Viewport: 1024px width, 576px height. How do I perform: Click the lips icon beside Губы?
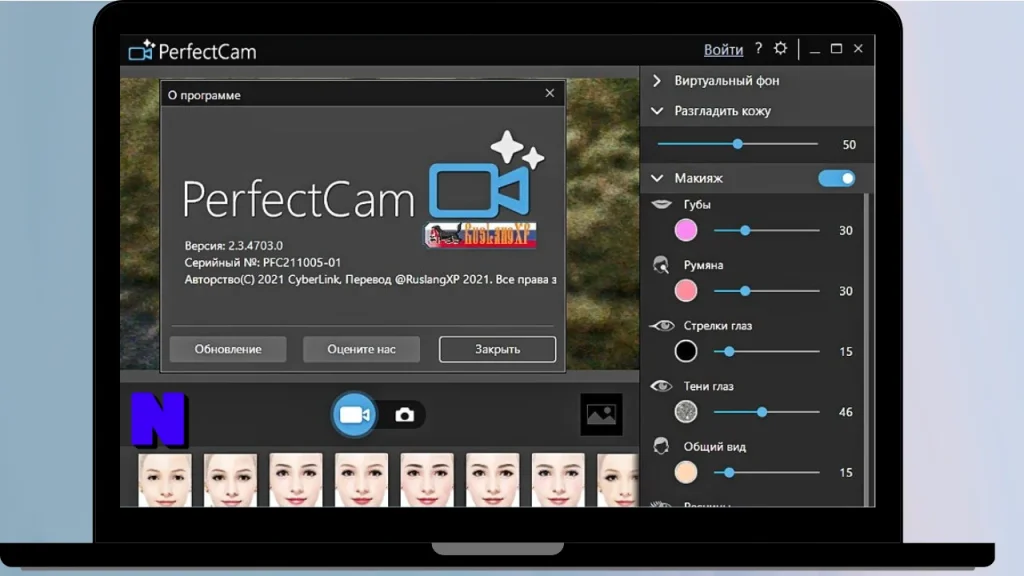662,204
